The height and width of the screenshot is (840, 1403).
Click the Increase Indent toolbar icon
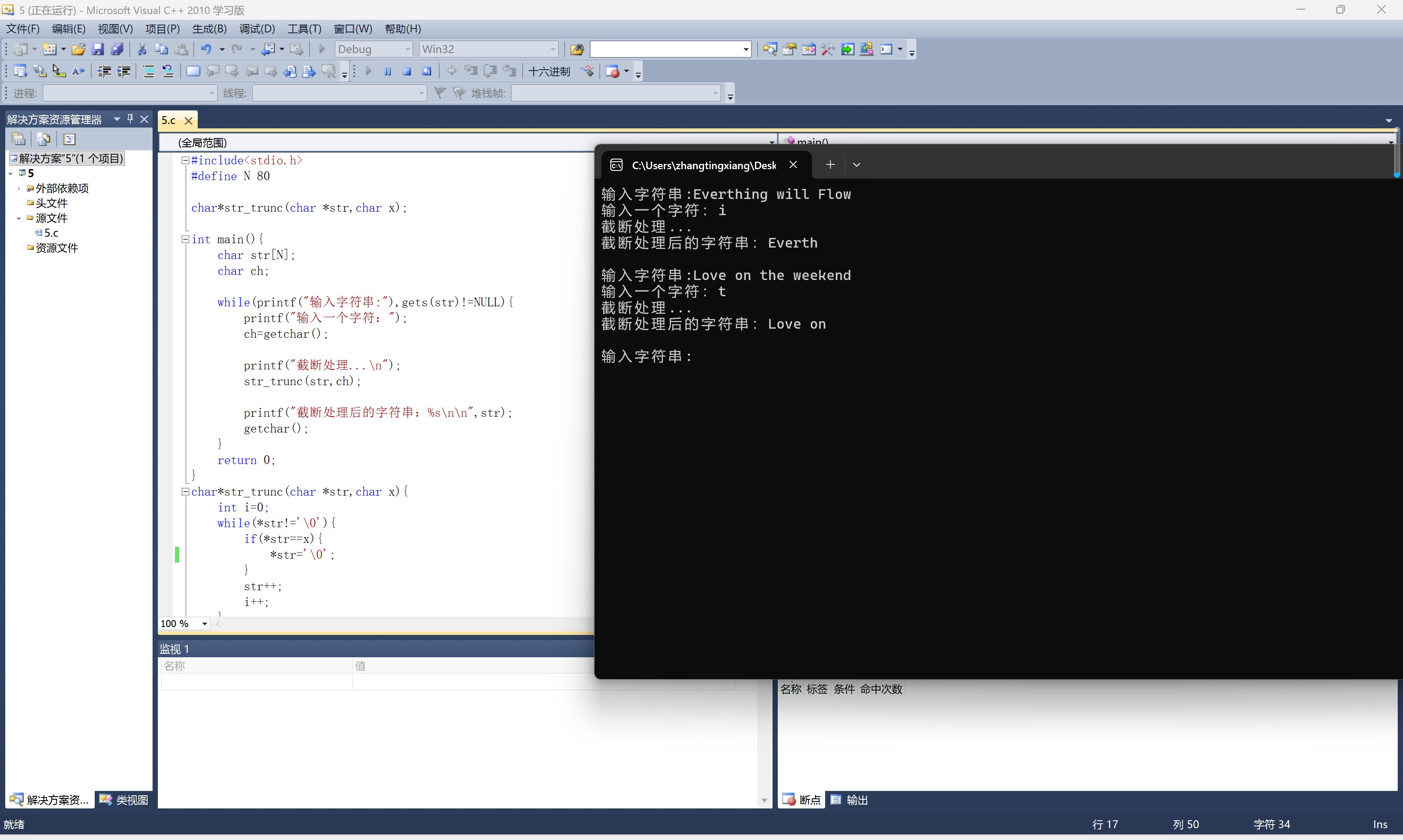coord(124,71)
